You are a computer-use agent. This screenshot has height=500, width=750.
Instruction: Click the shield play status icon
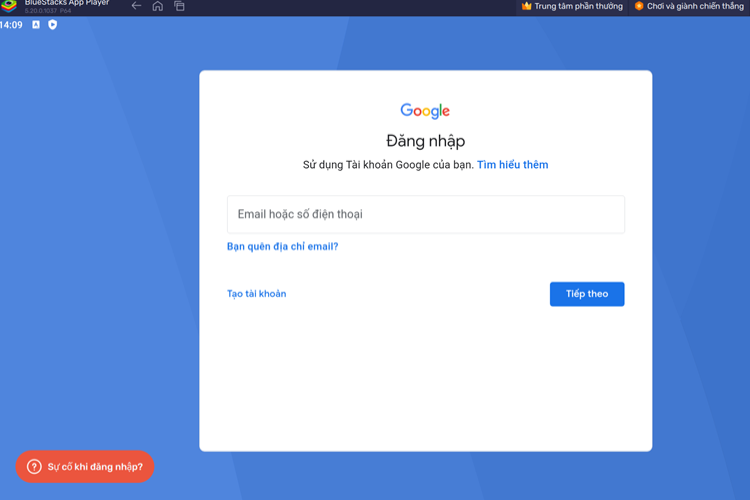(53, 24)
